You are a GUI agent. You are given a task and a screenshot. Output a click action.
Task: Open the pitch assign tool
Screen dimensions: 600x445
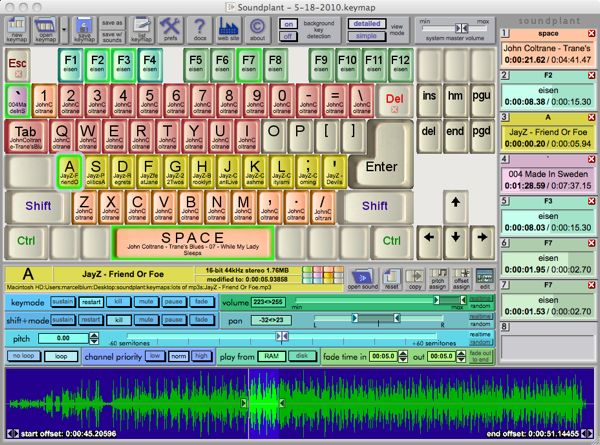[x=438, y=279]
